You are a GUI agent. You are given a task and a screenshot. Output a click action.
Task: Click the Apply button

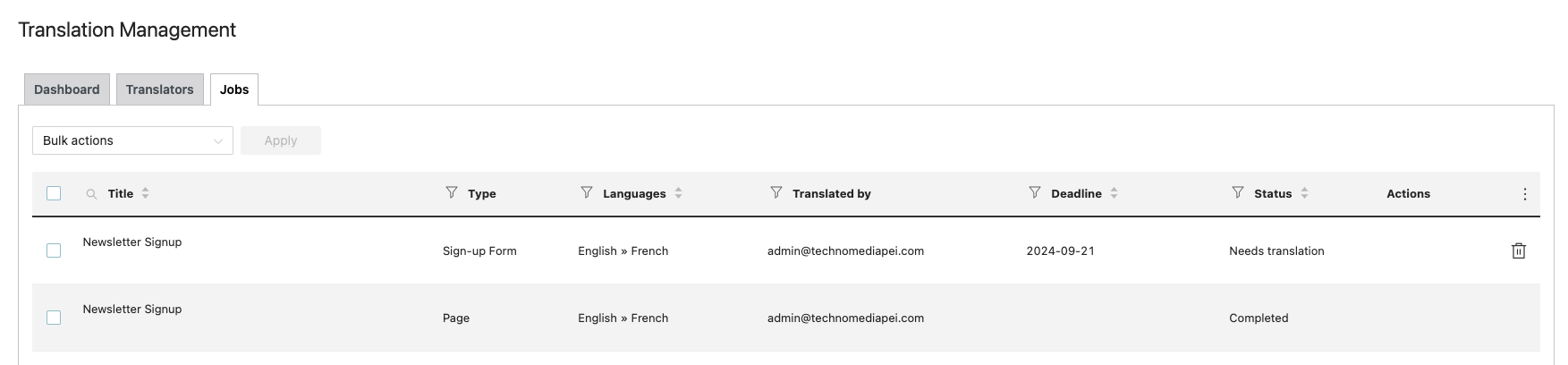point(281,140)
